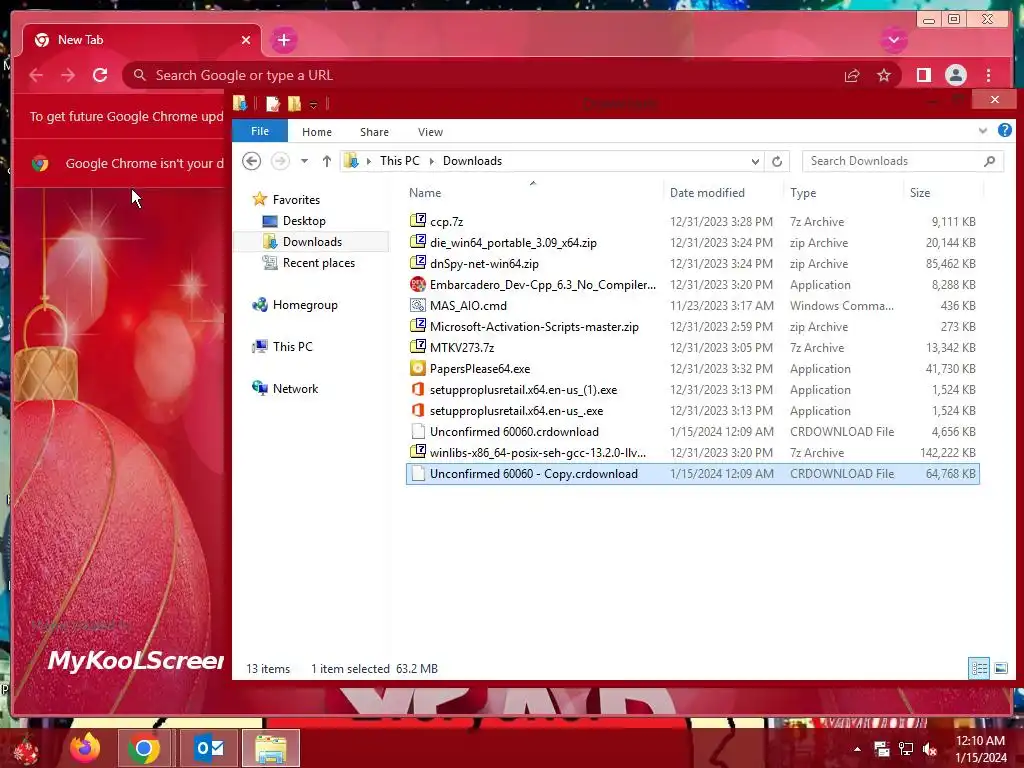Bookmark this tab with star icon
The image size is (1024, 768).
(x=884, y=75)
